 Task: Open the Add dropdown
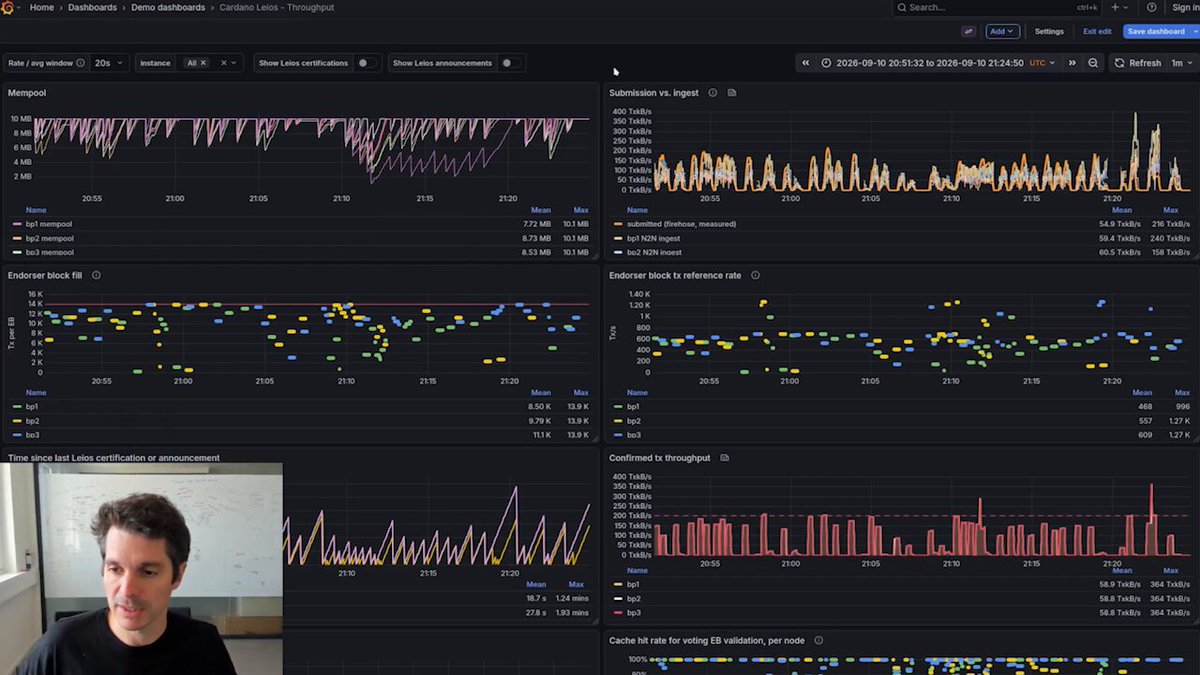click(x=1001, y=31)
